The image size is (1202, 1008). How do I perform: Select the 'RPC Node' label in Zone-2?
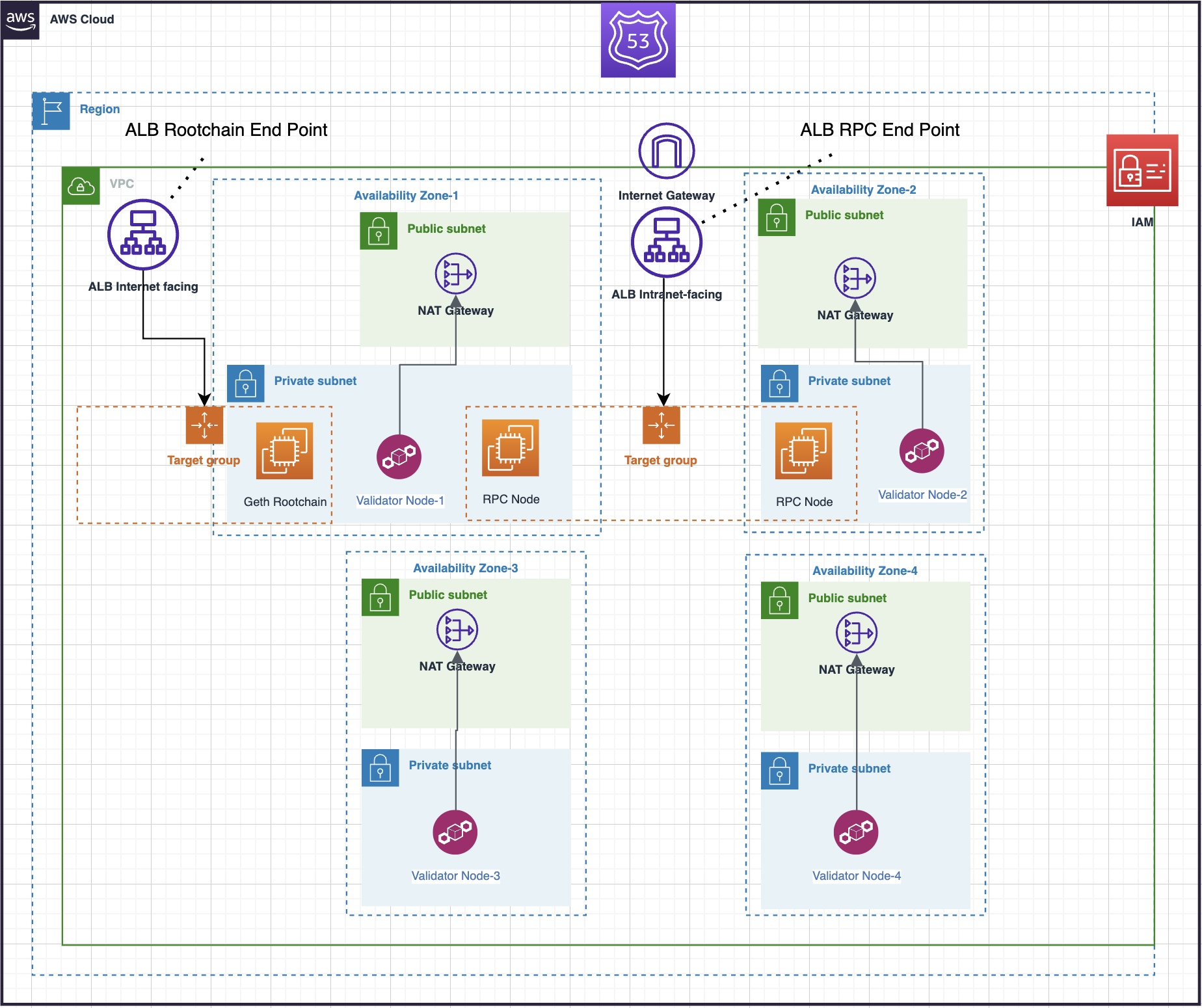804,502
